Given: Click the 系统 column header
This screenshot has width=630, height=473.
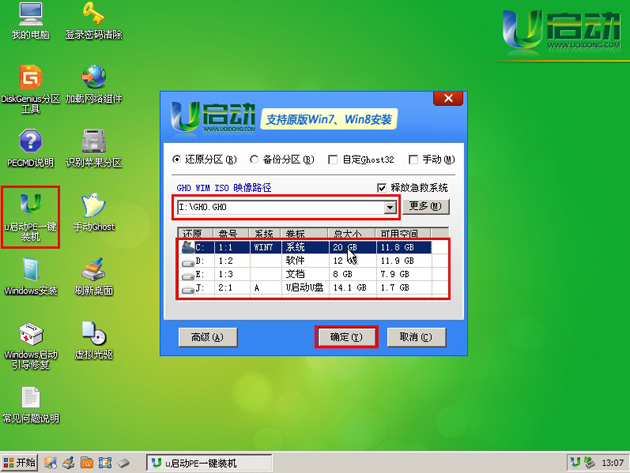Looking at the screenshot, I should click(265, 233).
